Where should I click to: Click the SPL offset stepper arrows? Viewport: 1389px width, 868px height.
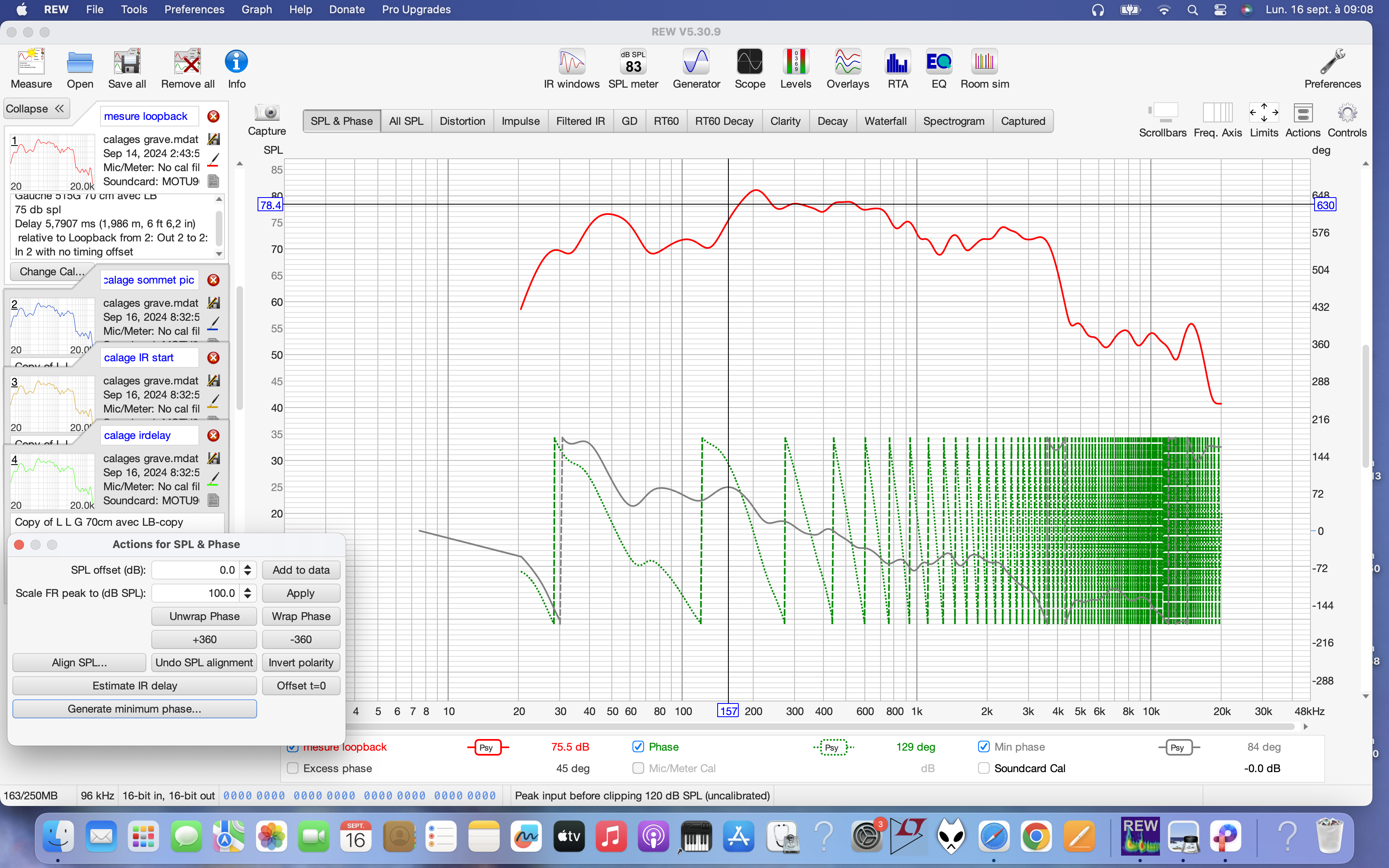[x=247, y=570]
